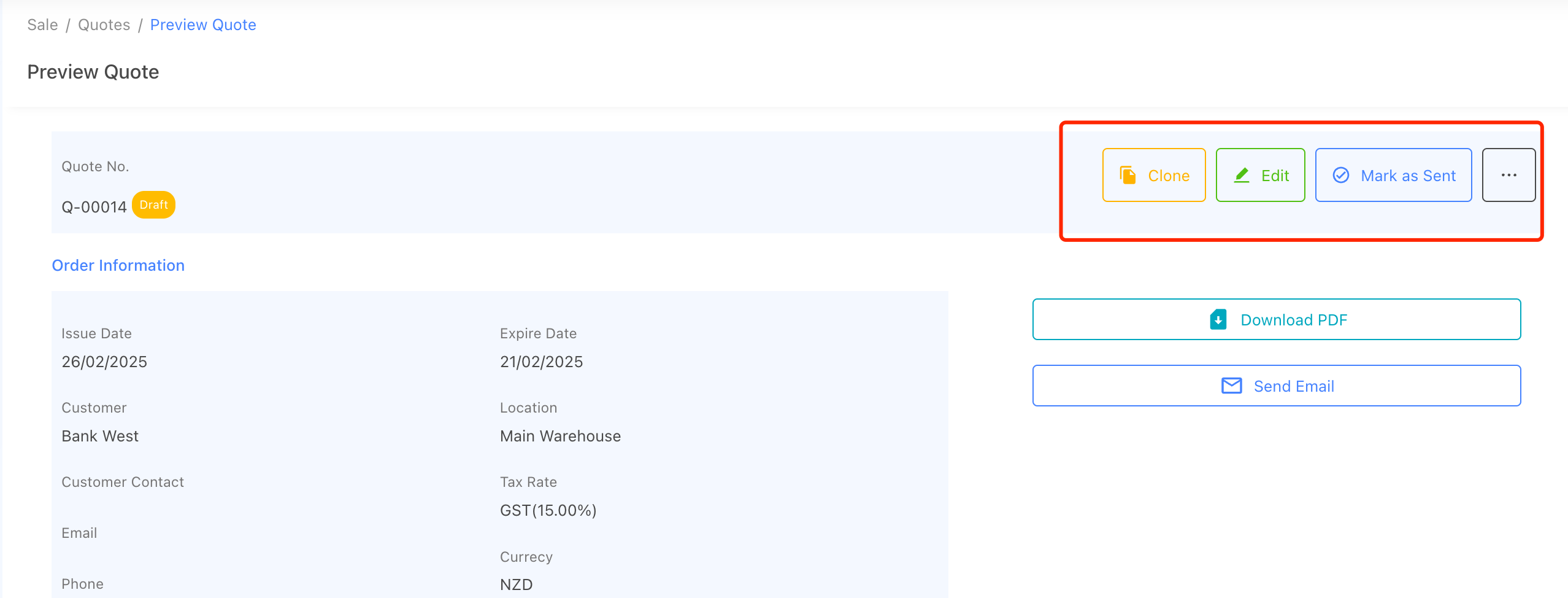Click the GST(15.00%) tax rate value
This screenshot has width=1568, height=598.
[x=548, y=510]
